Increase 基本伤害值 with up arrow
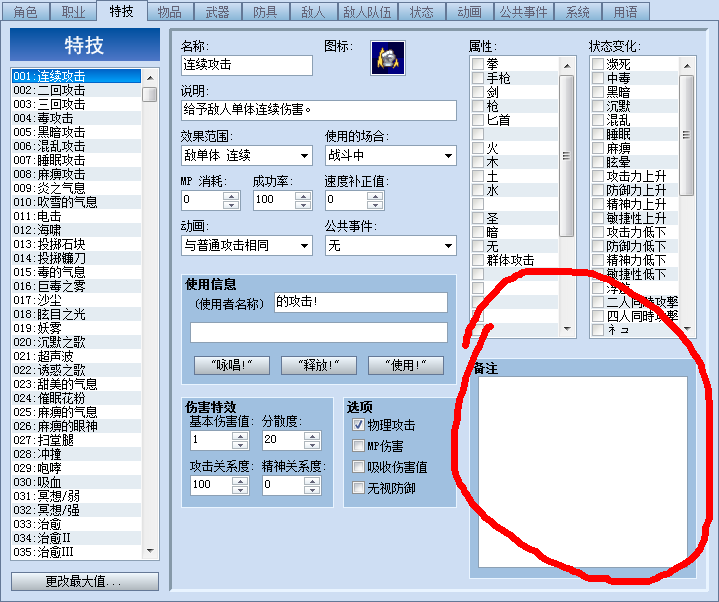 coord(240,436)
